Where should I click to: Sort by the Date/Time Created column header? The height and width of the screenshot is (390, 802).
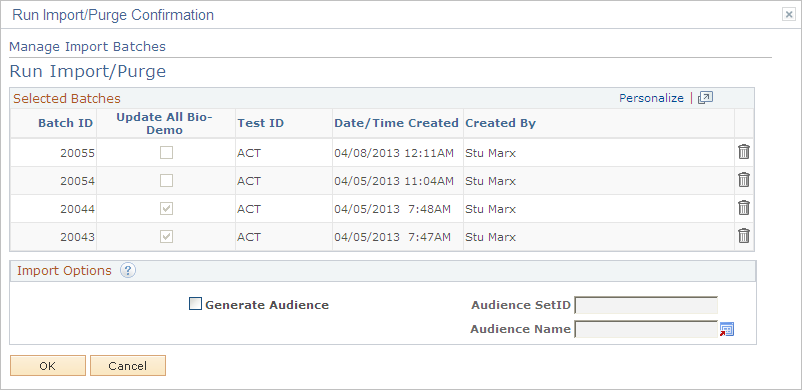tap(396, 123)
